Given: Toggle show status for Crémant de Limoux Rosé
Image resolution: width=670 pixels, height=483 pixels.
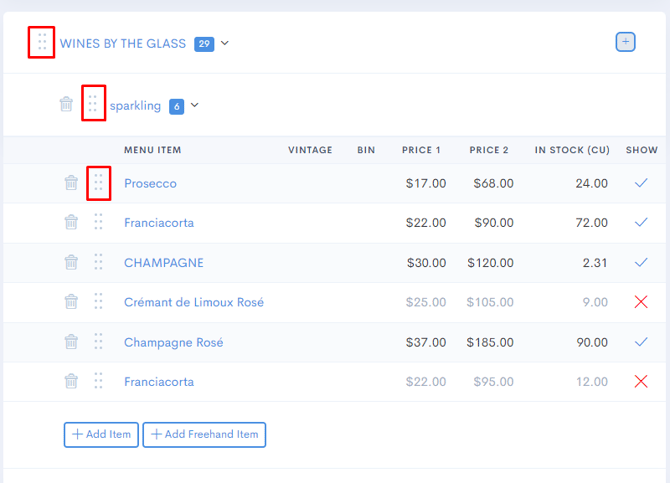Looking at the screenshot, I should point(641,302).
